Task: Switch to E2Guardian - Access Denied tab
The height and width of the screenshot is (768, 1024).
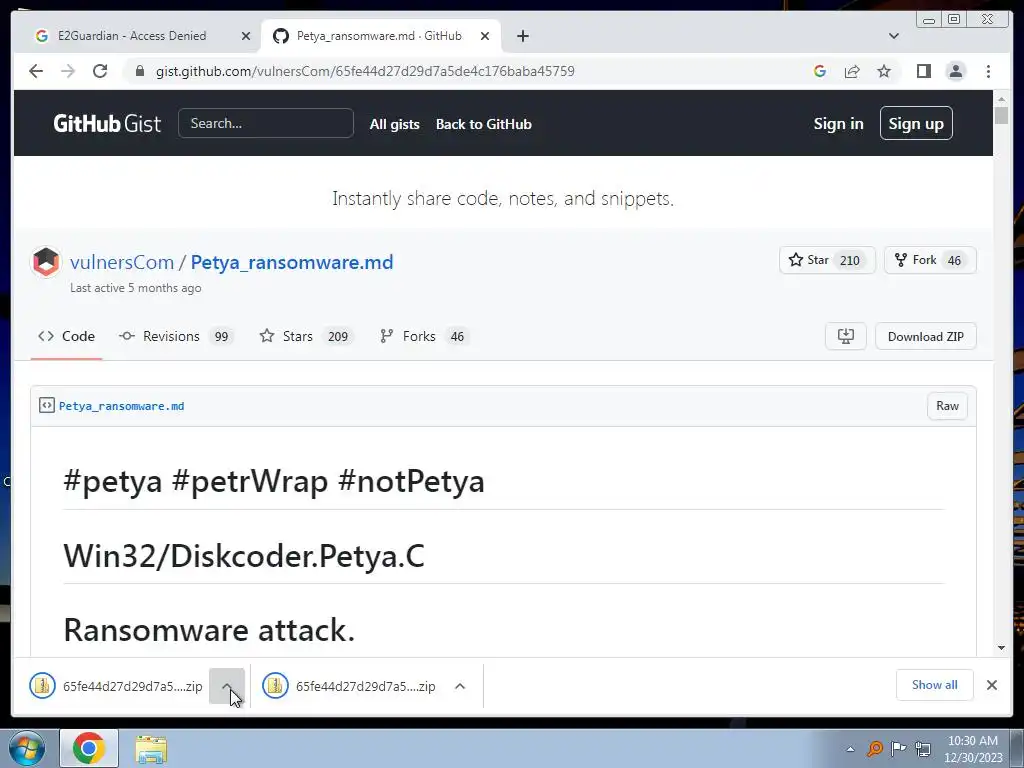Action: (x=132, y=36)
